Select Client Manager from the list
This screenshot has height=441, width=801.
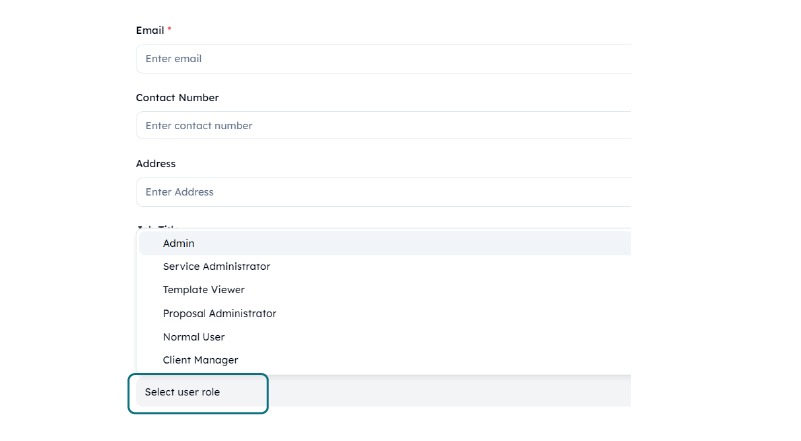click(x=200, y=360)
